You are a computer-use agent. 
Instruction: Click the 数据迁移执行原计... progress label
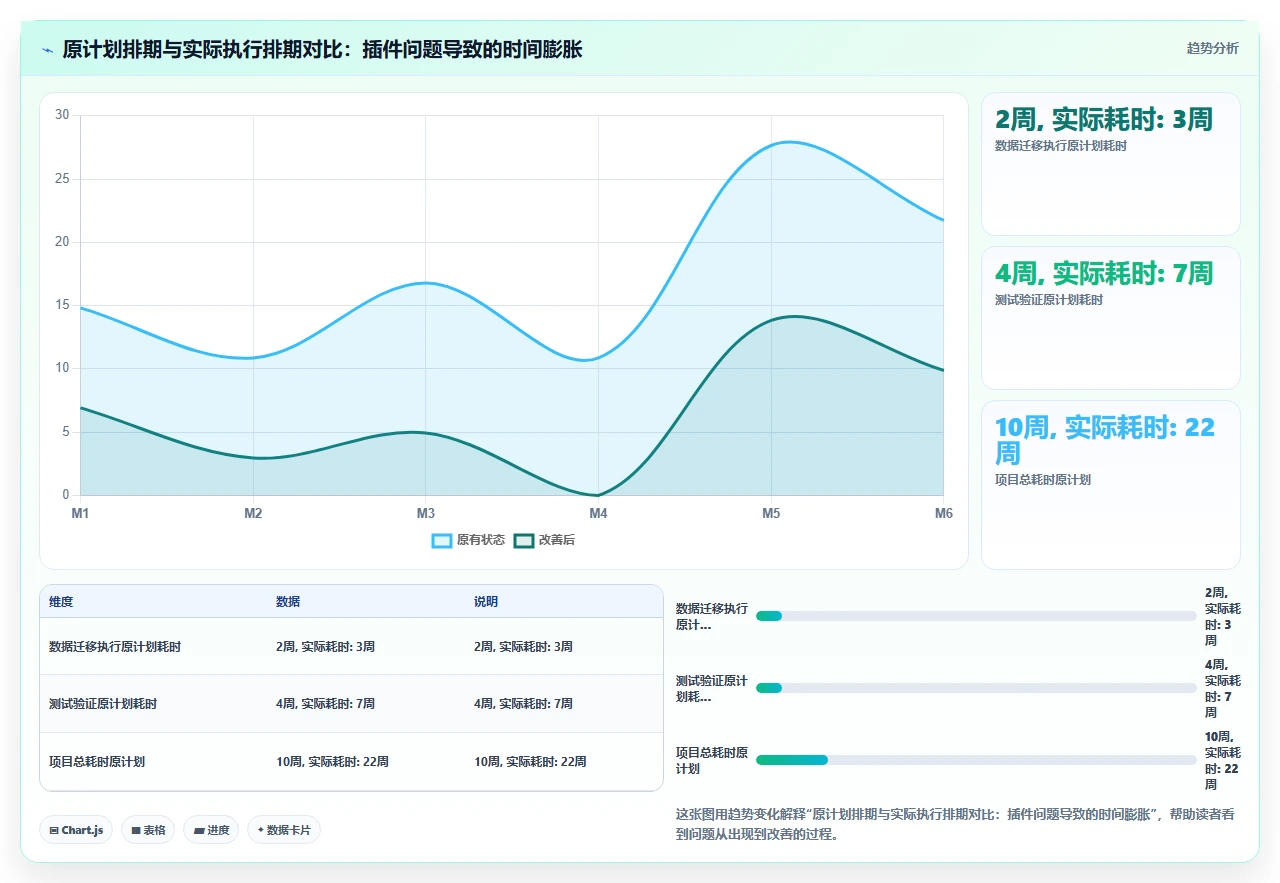(x=711, y=616)
